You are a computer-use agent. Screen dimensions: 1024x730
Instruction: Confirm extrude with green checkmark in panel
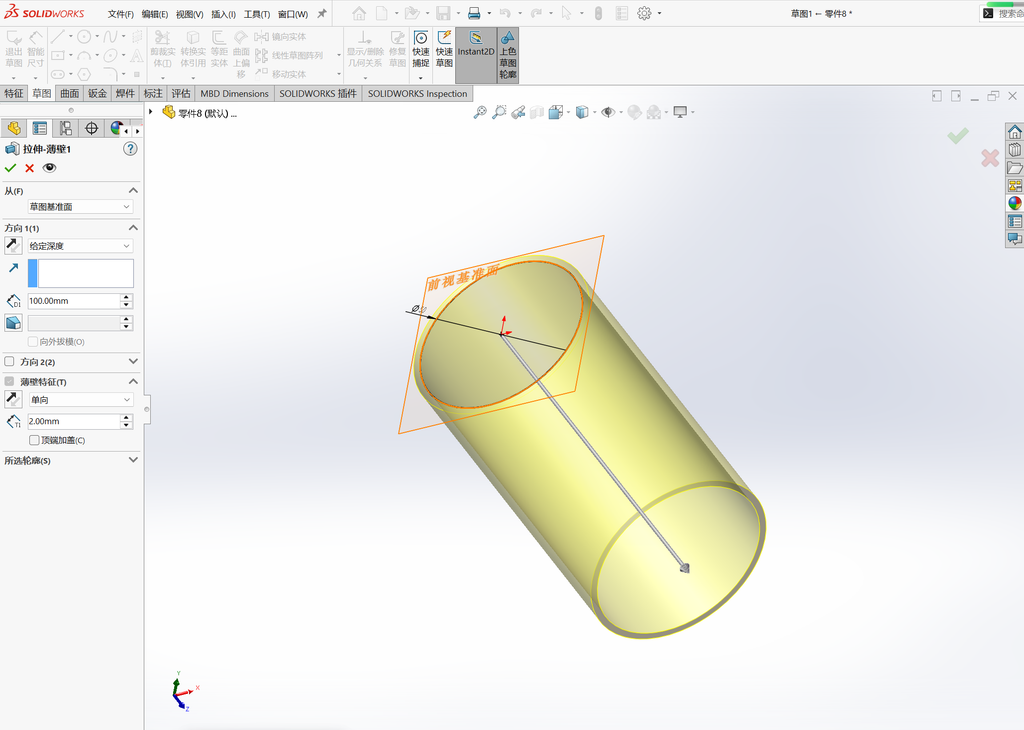pyautogui.click(x=10, y=168)
